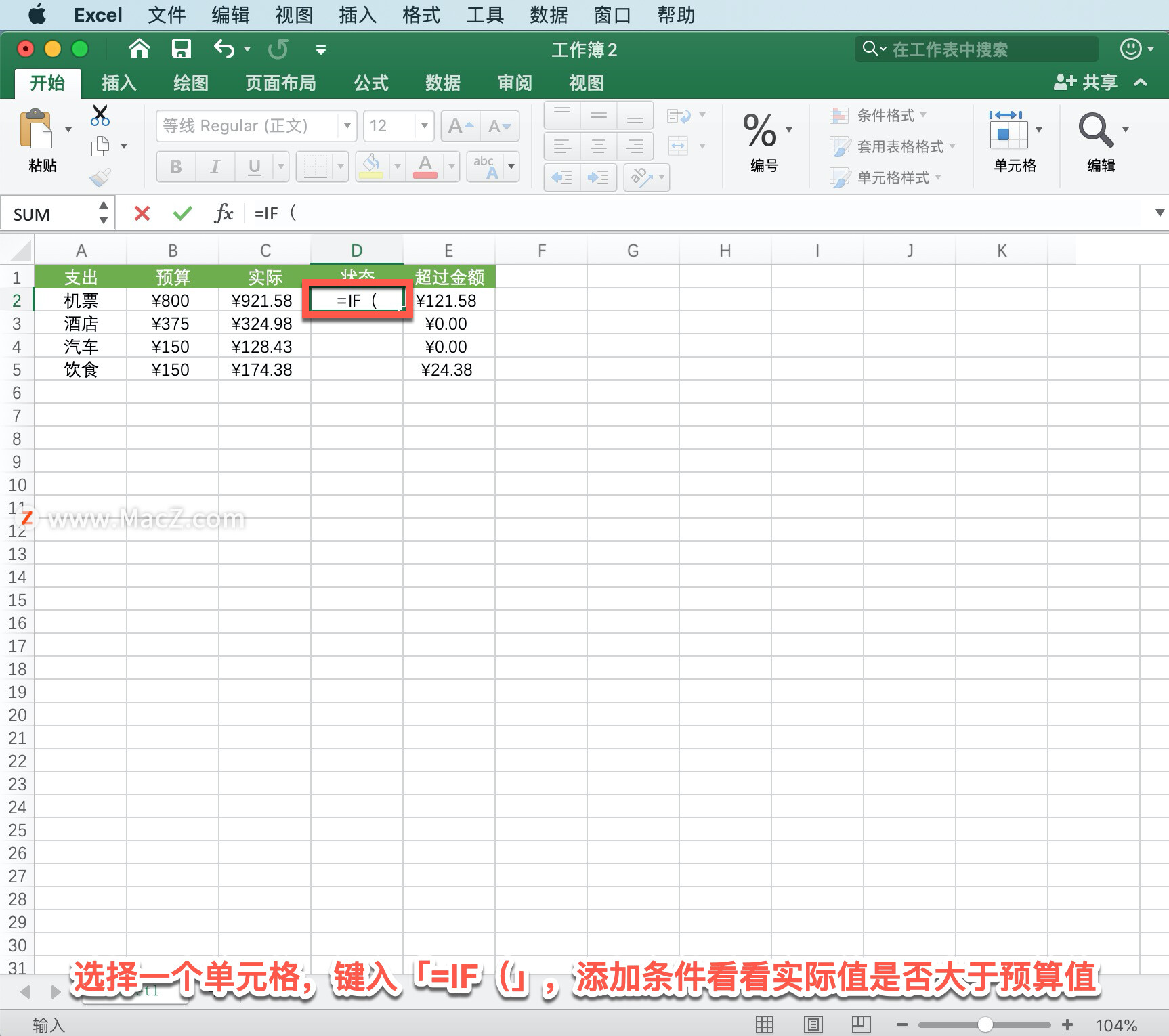Open the 插入 ribbon tab

(119, 83)
